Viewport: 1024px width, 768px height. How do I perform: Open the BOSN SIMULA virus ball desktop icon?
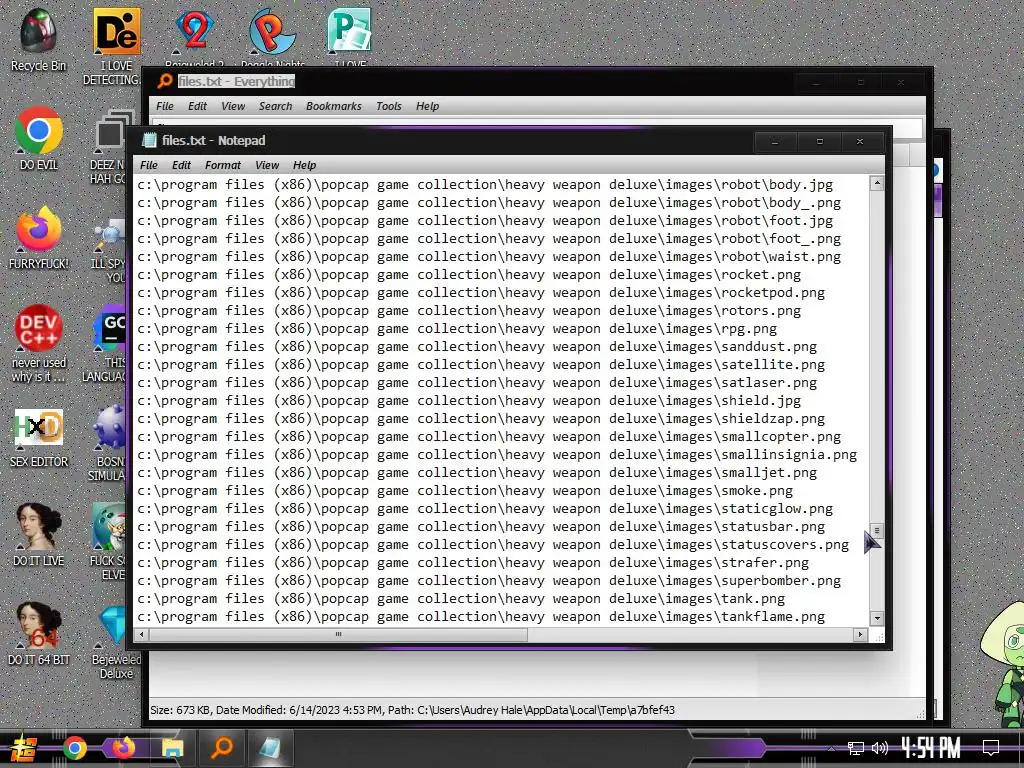pos(108,443)
